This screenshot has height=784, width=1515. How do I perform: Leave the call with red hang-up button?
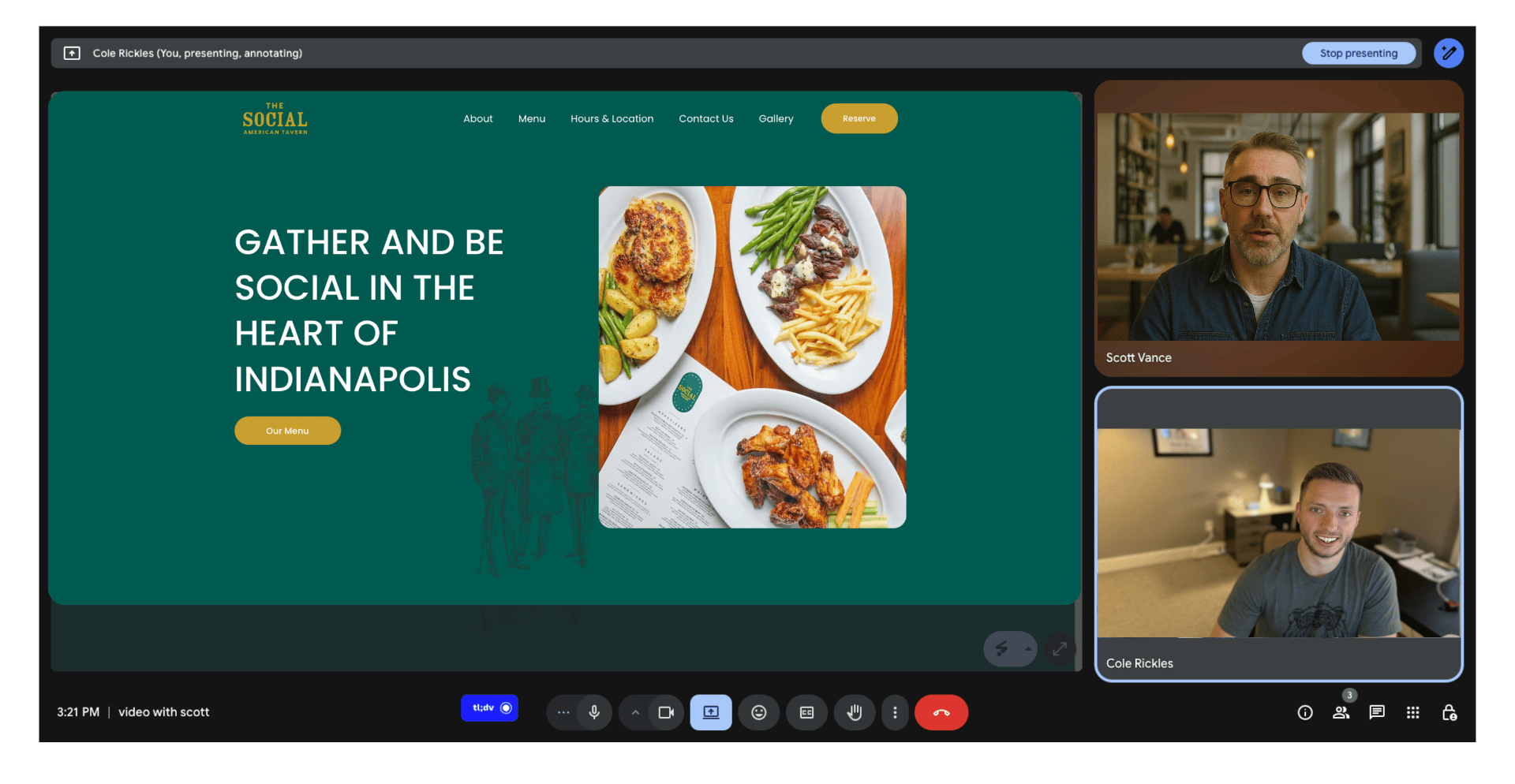pos(941,712)
